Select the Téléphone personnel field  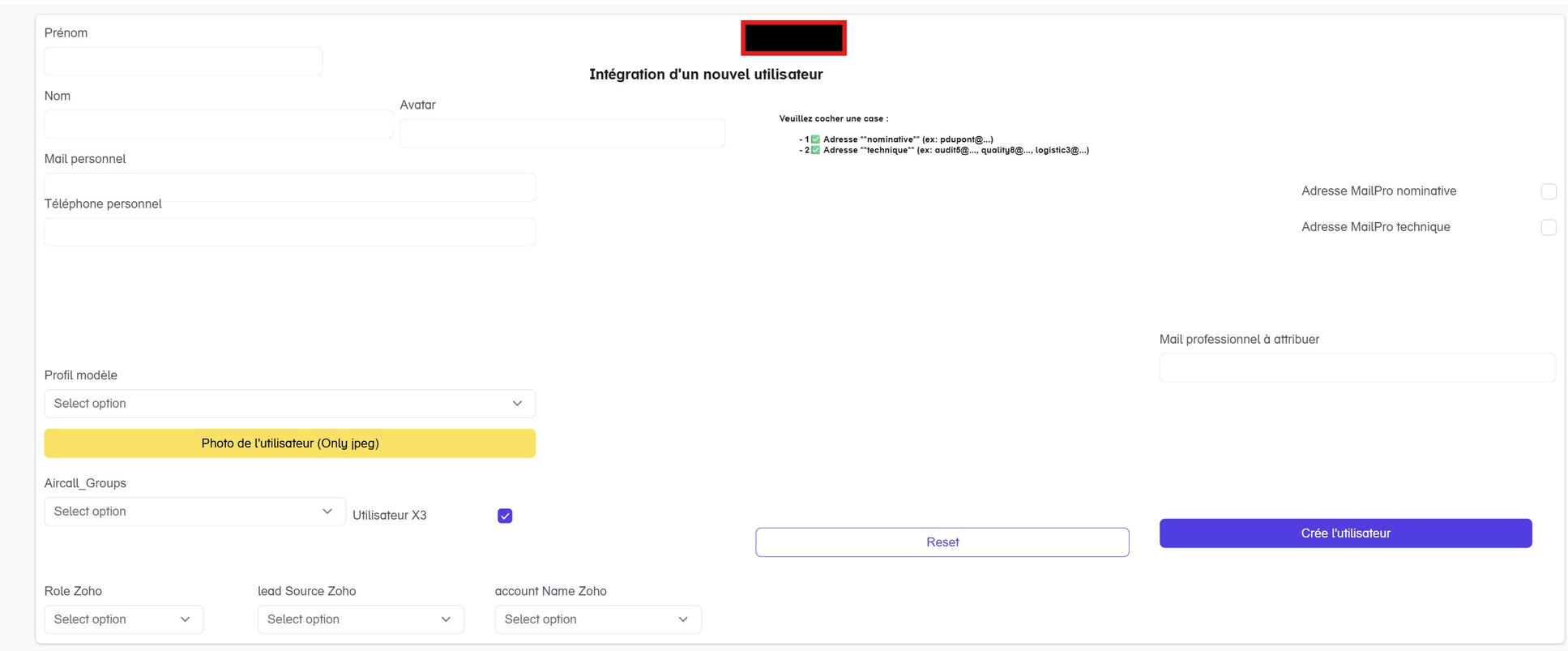(290, 233)
